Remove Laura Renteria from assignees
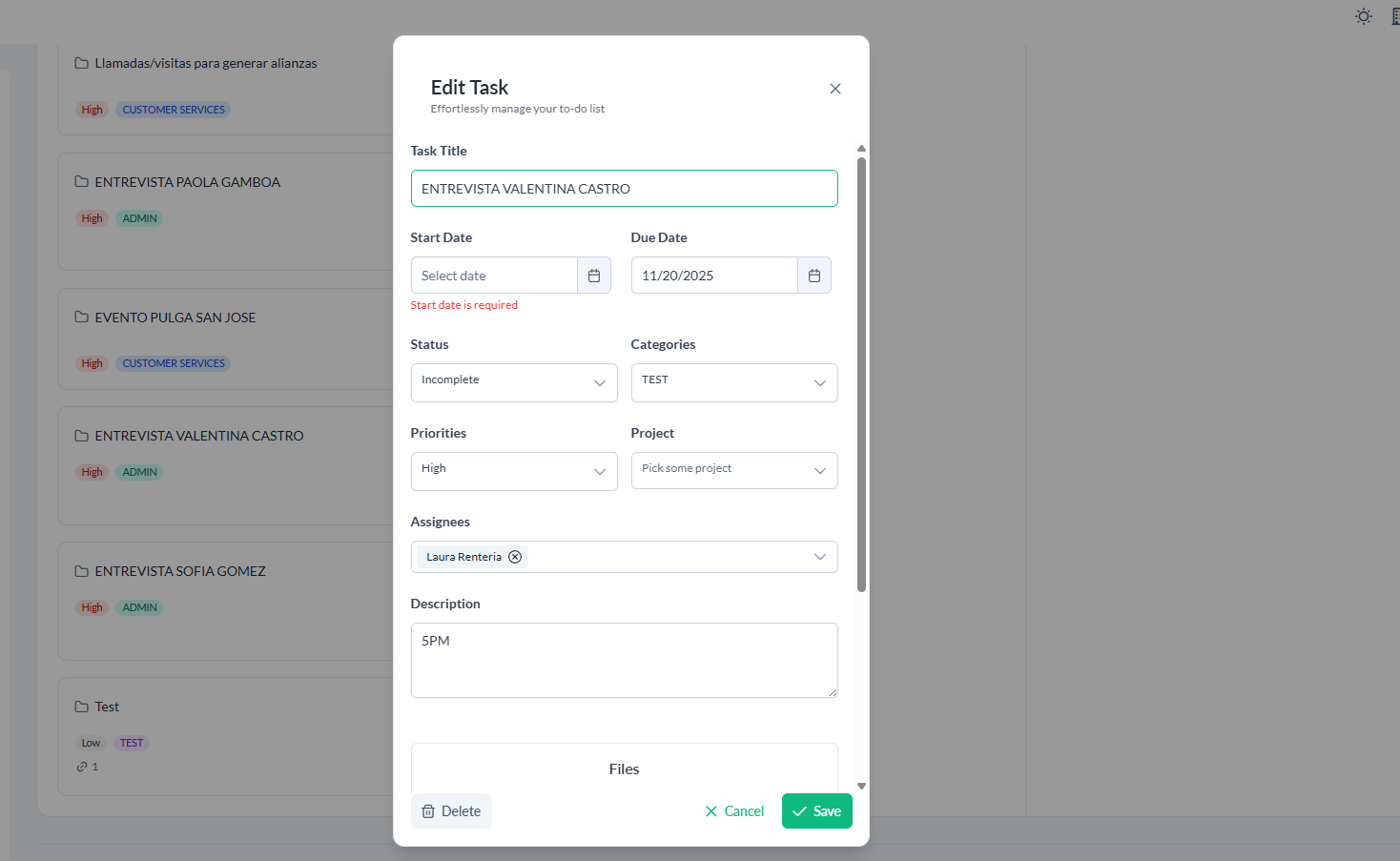Image resolution: width=1400 pixels, height=861 pixels. [x=515, y=557]
